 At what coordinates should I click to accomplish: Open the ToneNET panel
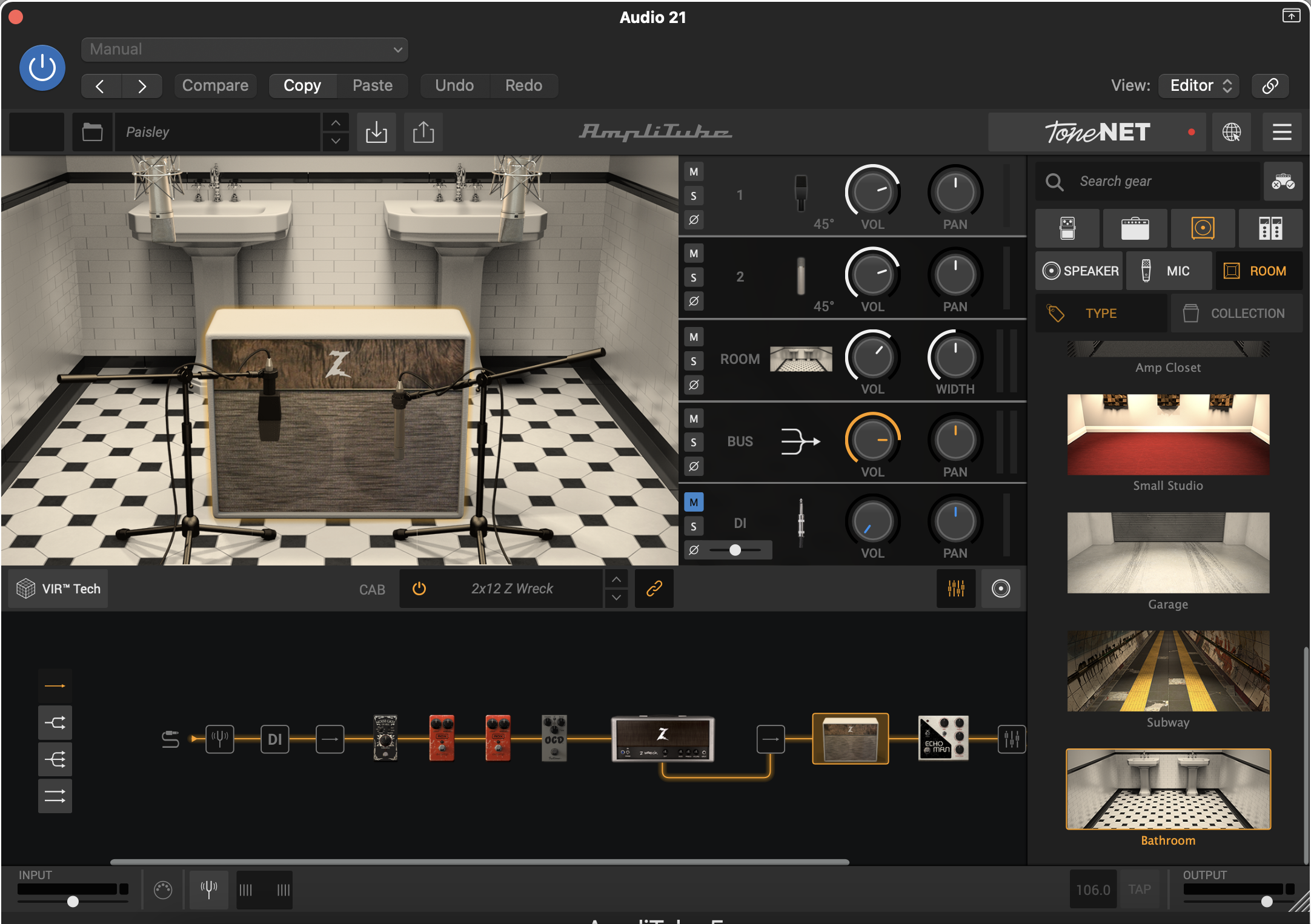coord(1097,132)
